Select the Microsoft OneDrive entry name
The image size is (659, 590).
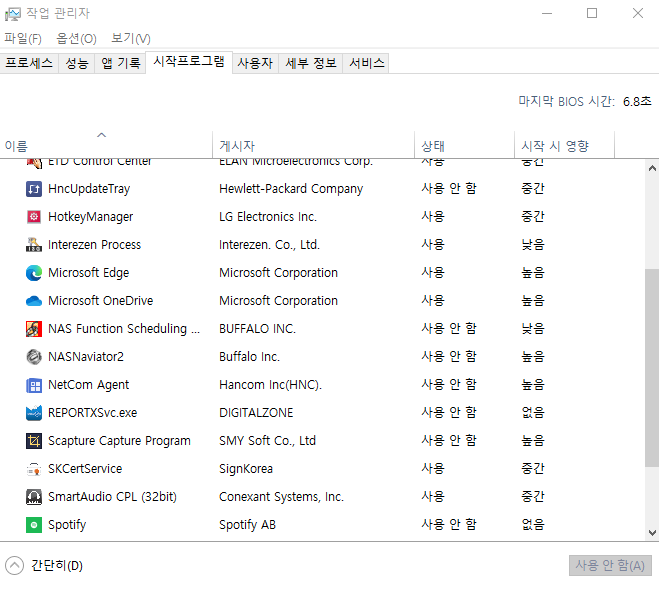(101, 301)
